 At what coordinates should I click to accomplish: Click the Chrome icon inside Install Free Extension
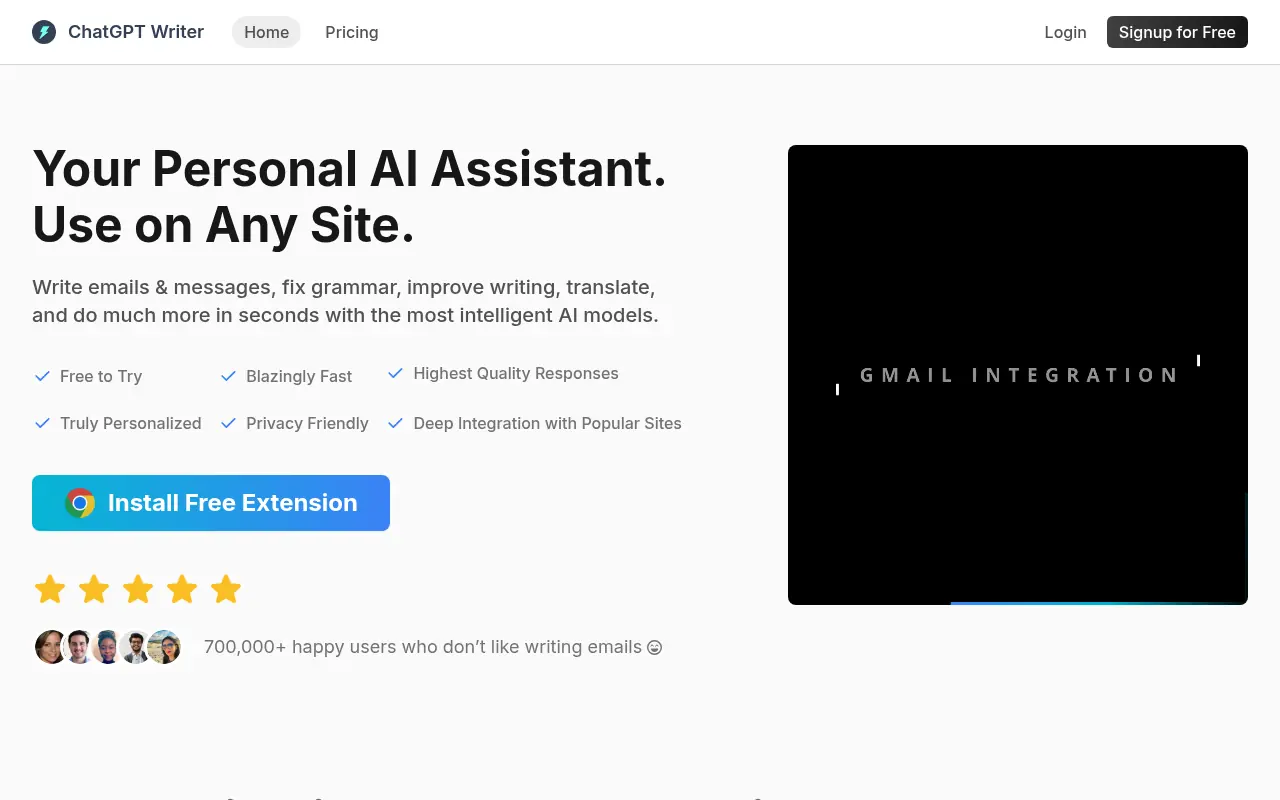point(81,503)
